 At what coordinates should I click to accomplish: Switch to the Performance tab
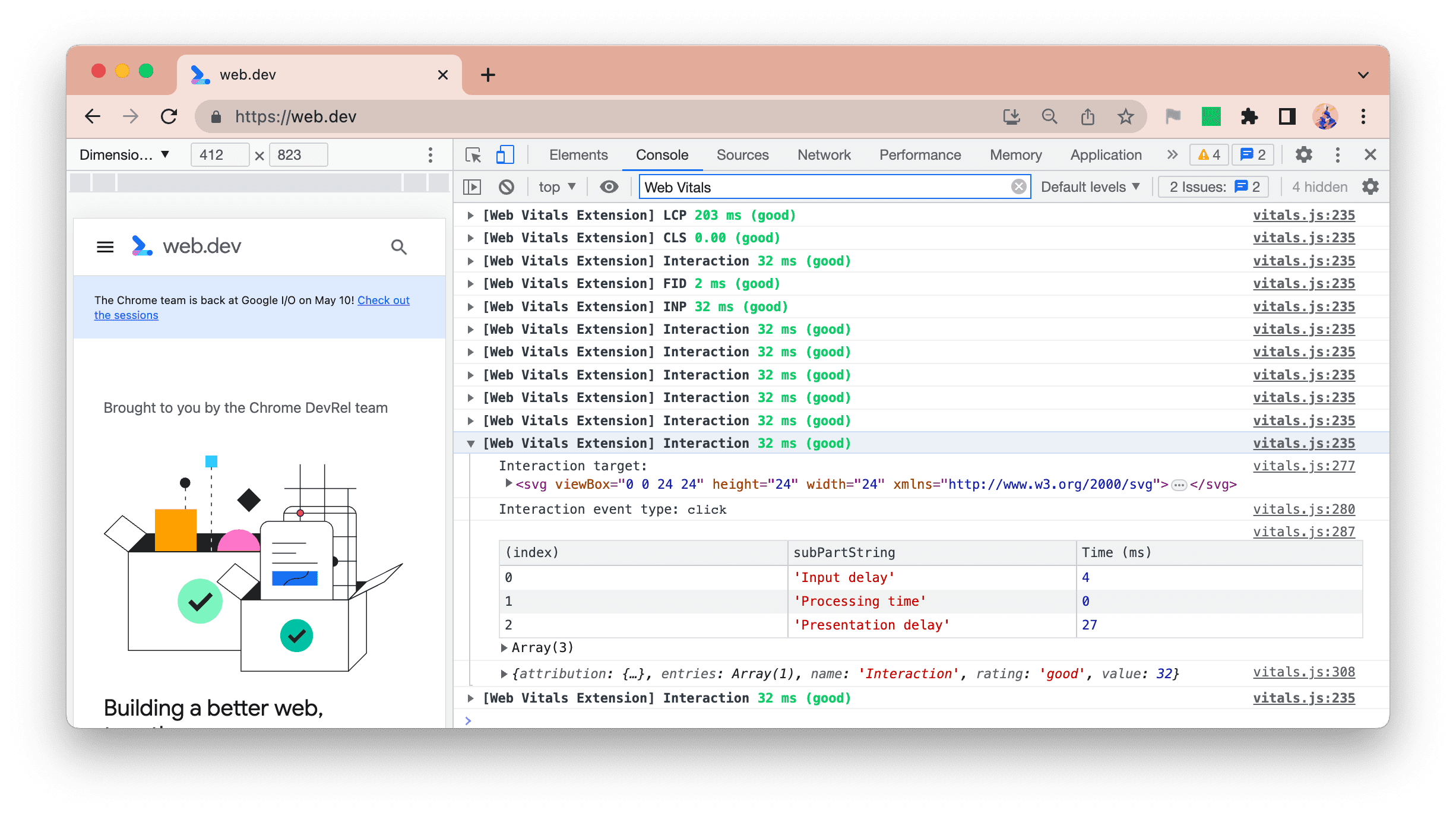point(919,154)
